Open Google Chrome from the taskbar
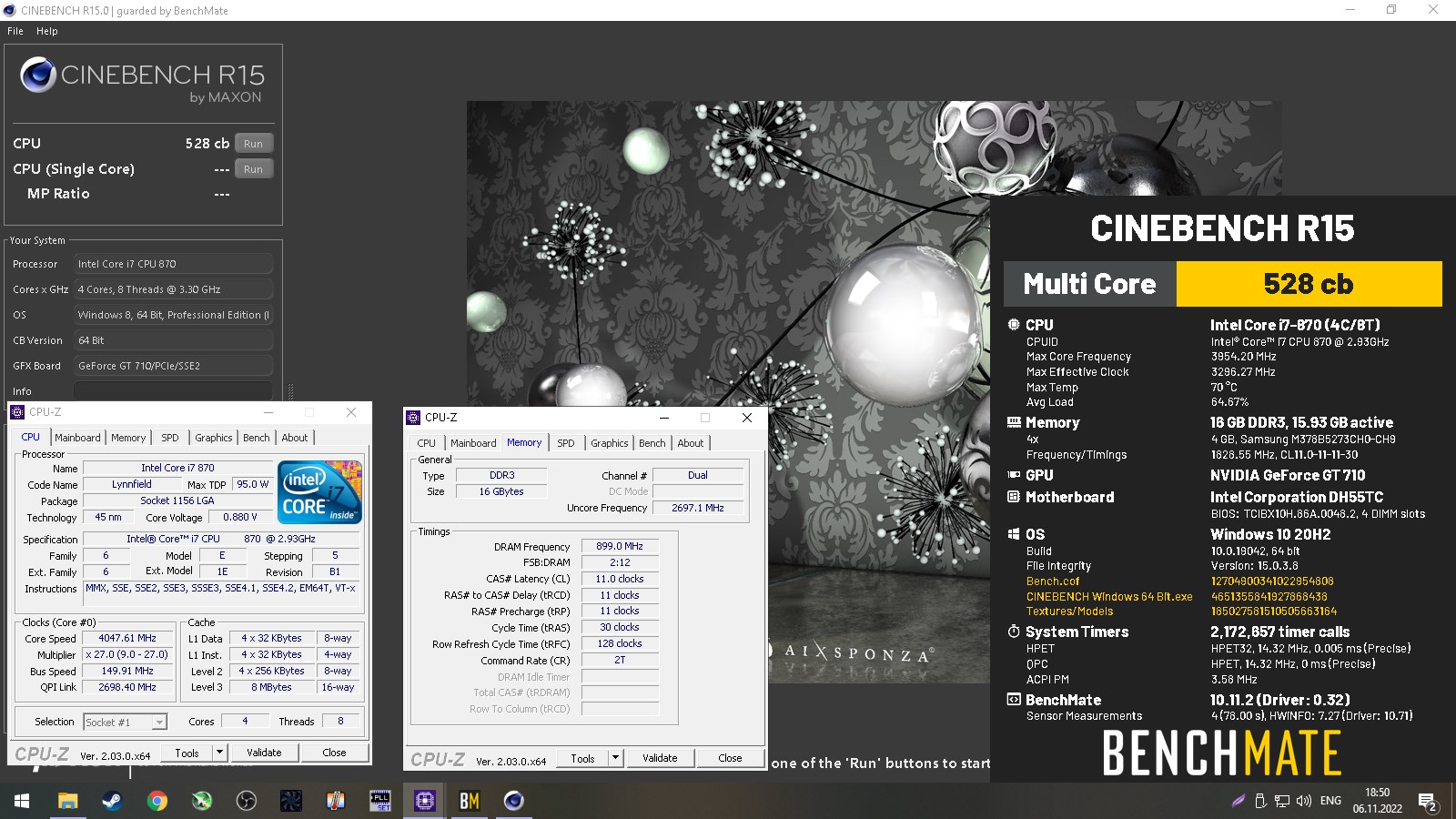 tap(157, 801)
